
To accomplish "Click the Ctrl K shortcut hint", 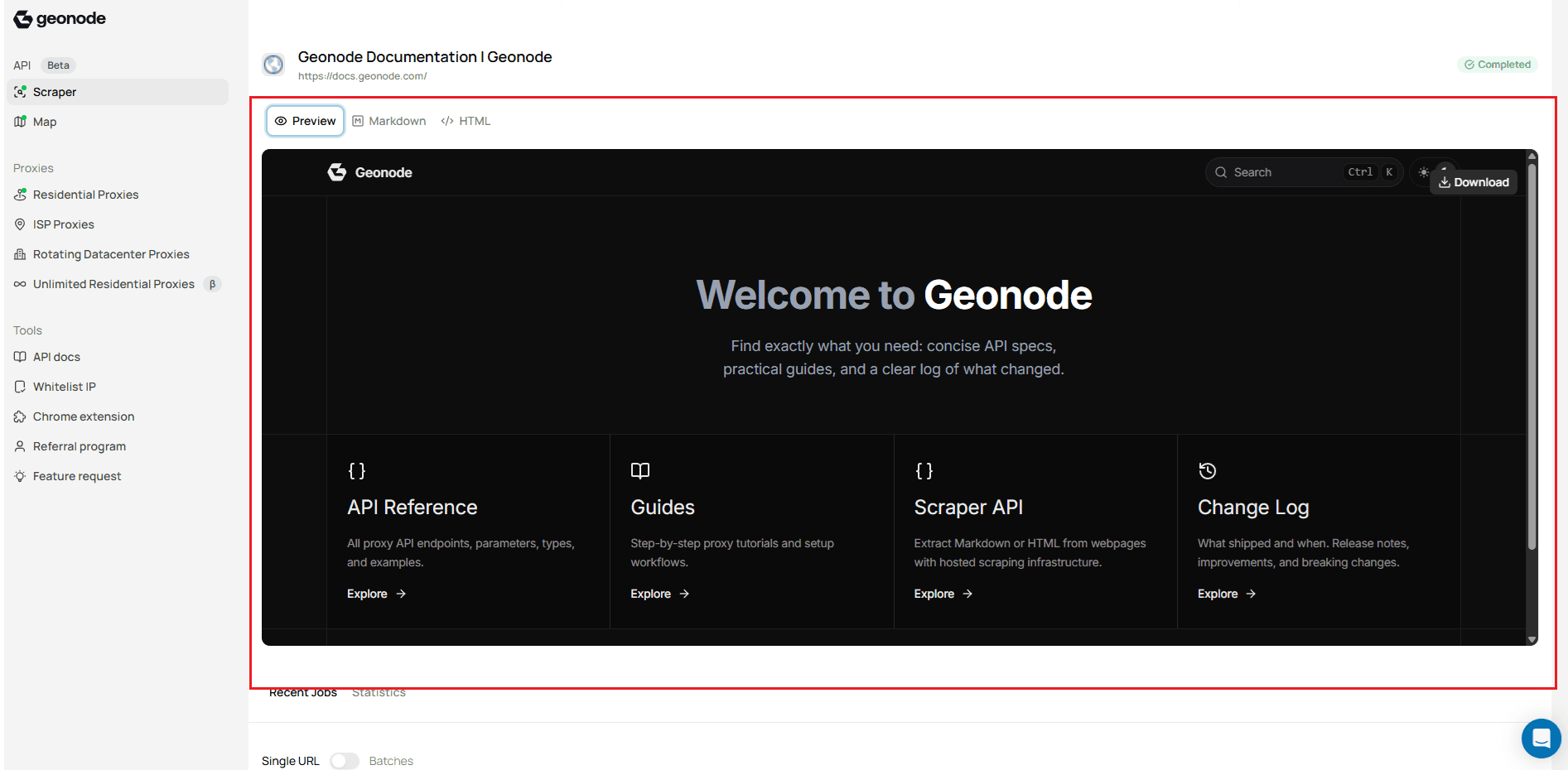I will [1371, 172].
